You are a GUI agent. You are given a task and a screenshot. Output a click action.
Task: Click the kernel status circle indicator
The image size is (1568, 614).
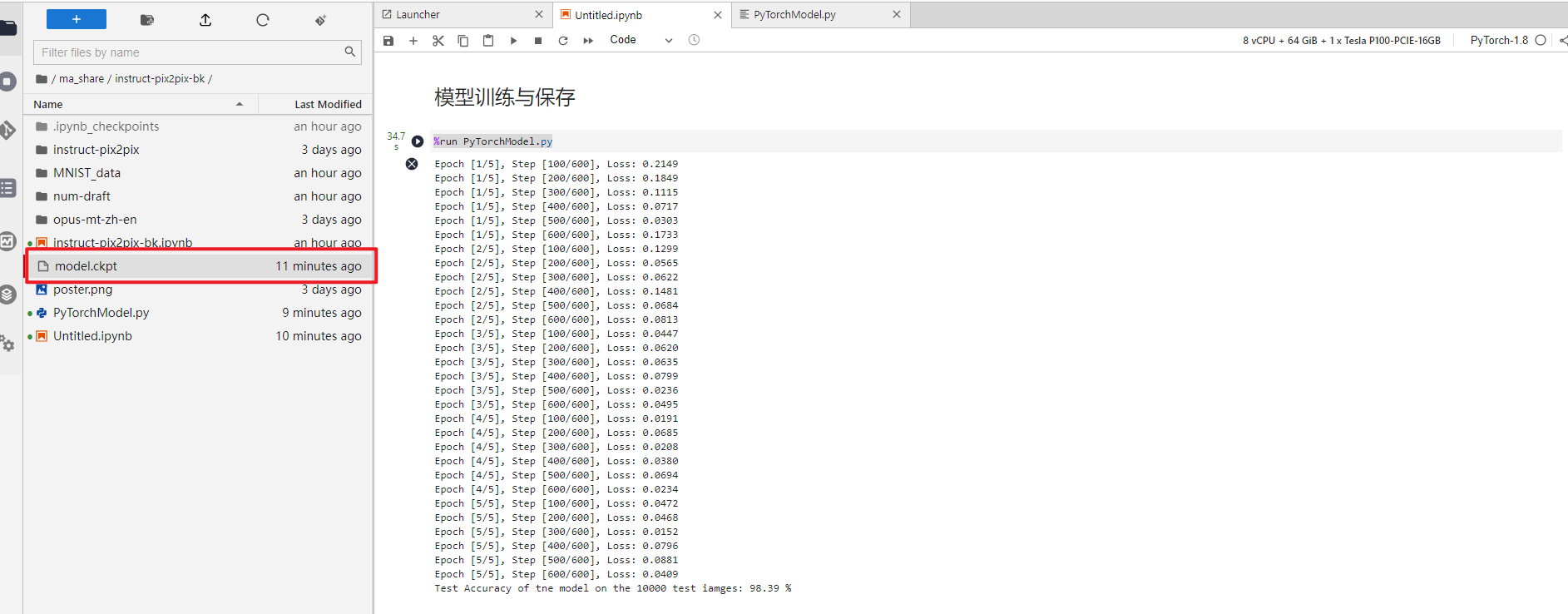(1541, 40)
